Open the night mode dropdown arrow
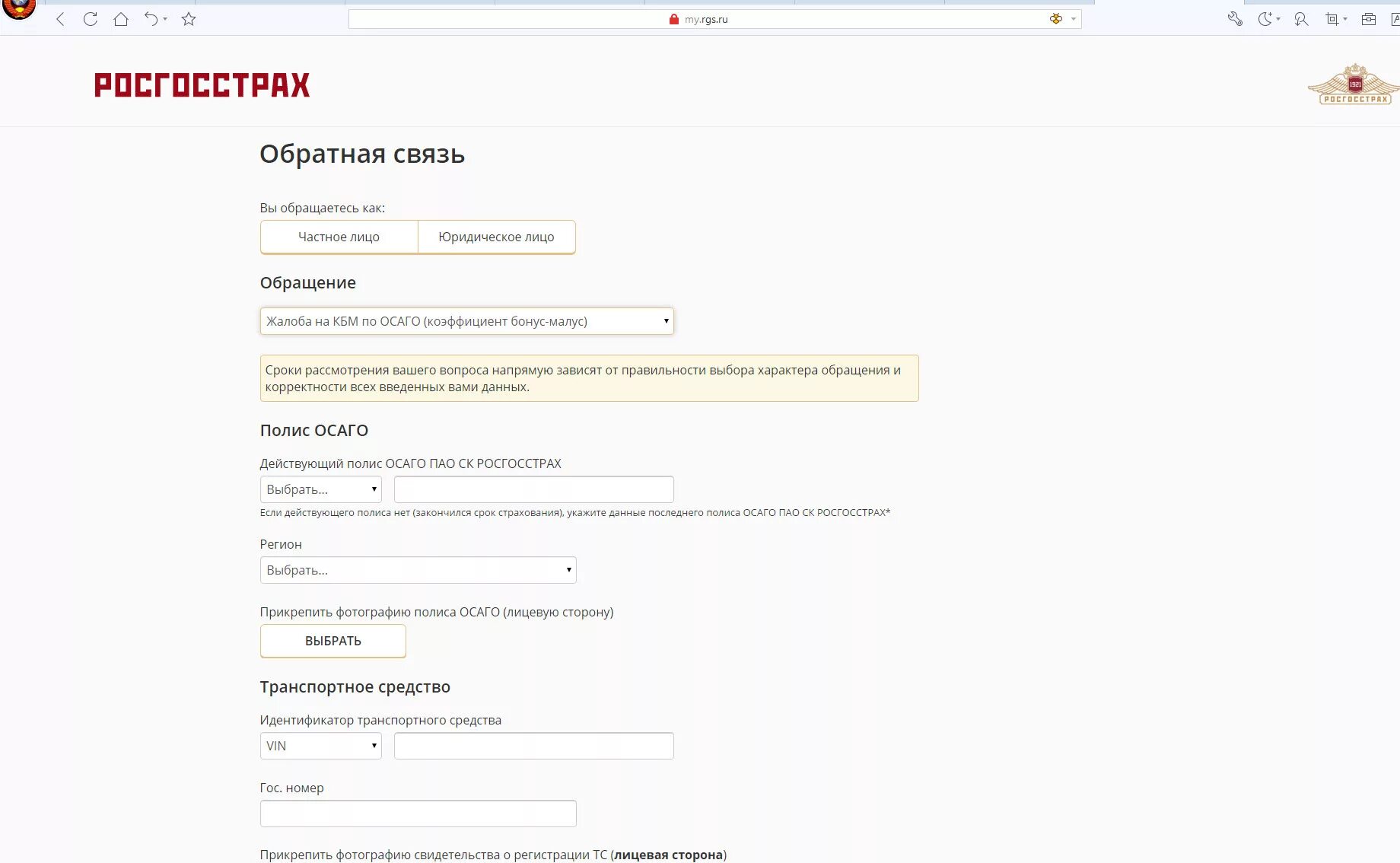Screen dimensions: 1400x863 [1278, 19]
